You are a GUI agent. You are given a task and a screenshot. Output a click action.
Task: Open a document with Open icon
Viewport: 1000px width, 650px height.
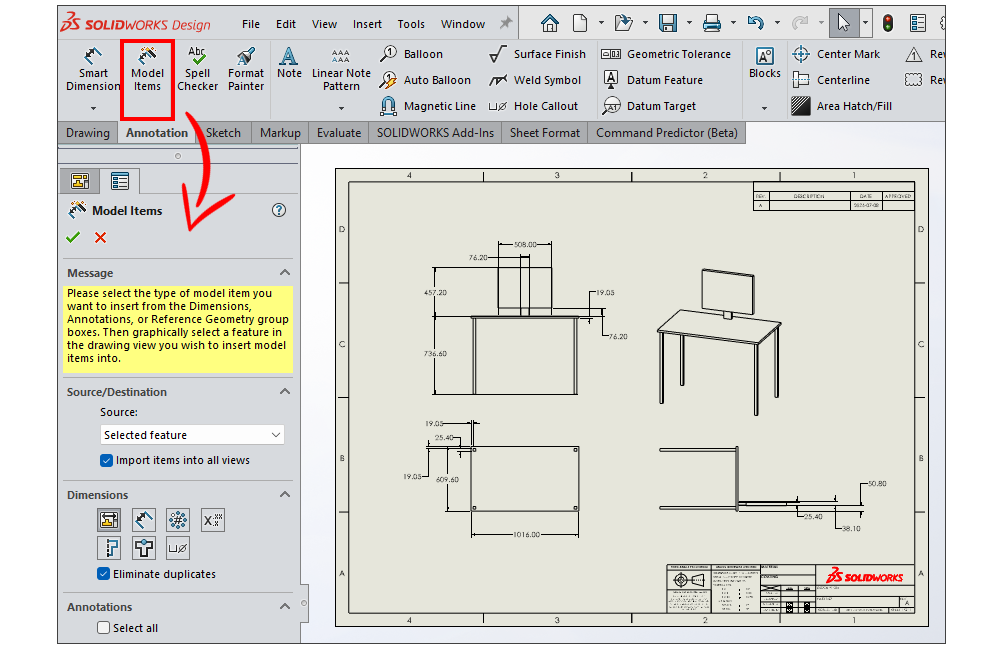pos(623,24)
